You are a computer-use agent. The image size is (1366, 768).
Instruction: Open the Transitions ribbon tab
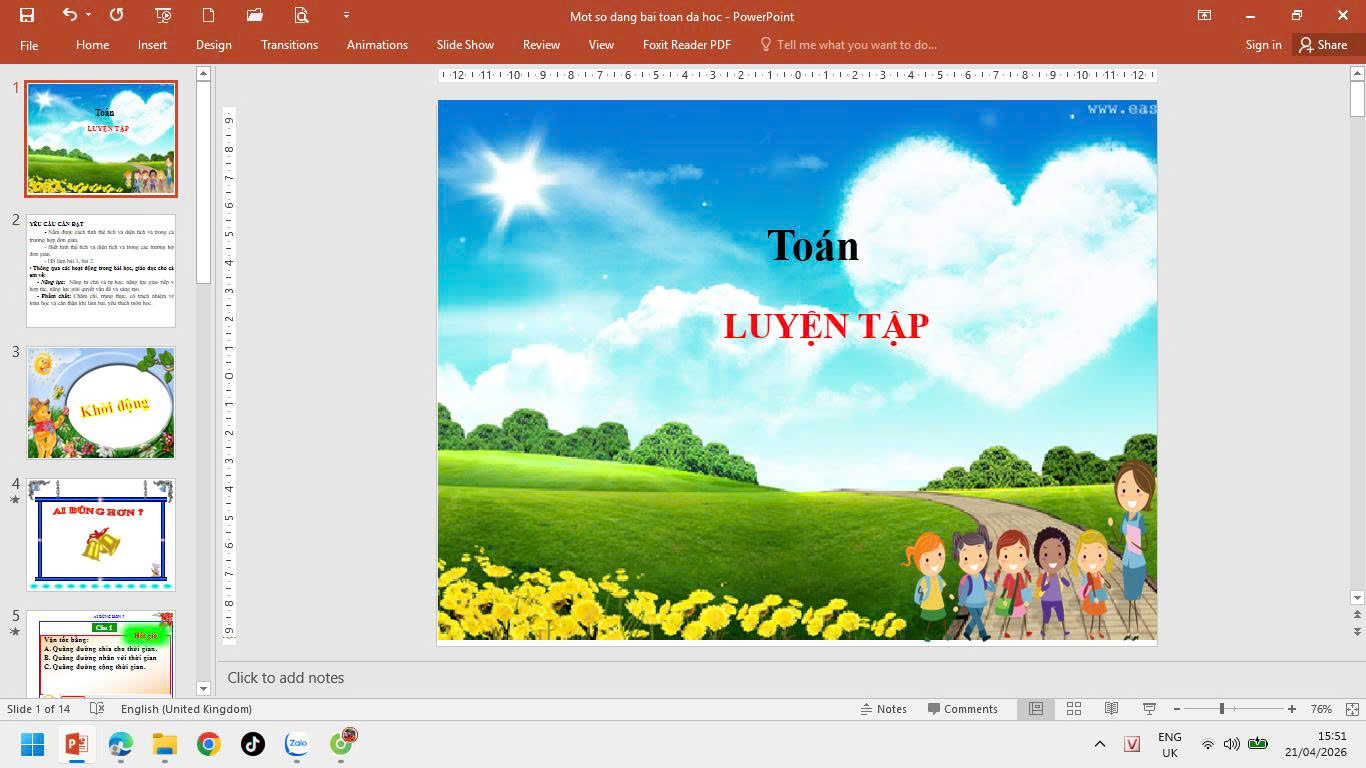click(x=289, y=45)
